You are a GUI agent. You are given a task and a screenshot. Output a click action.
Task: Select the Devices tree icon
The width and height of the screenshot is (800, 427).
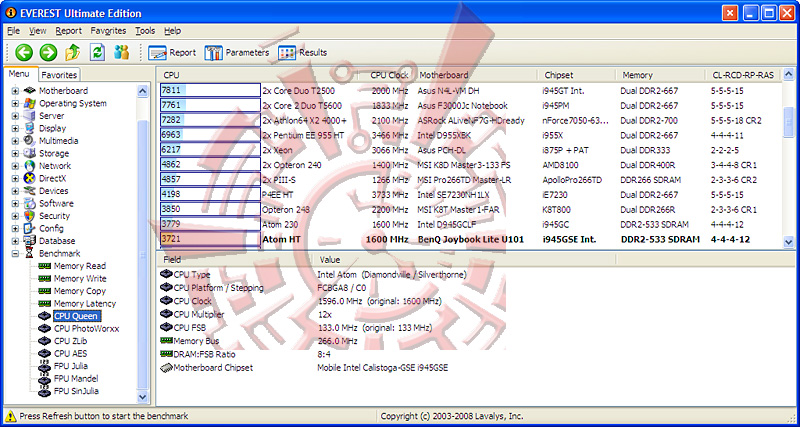tap(30, 191)
